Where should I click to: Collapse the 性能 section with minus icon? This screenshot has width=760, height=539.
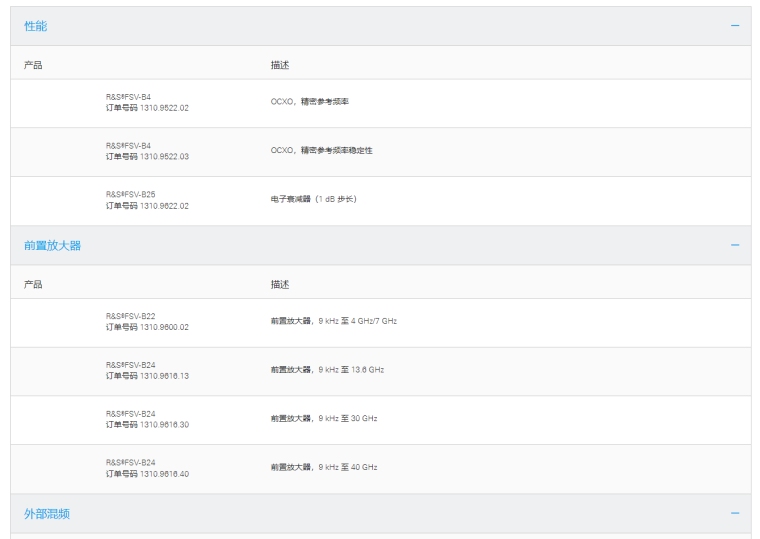tap(735, 26)
